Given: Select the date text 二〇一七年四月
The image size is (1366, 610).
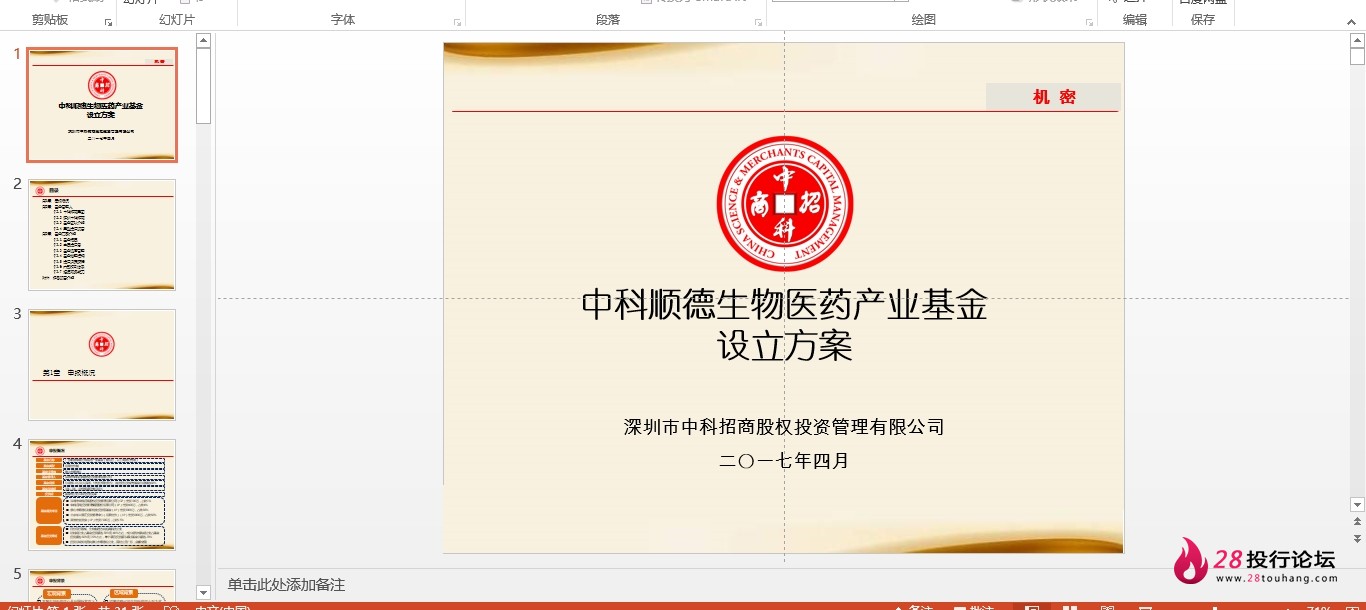Looking at the screenshot, I should [x=784, y=461].
